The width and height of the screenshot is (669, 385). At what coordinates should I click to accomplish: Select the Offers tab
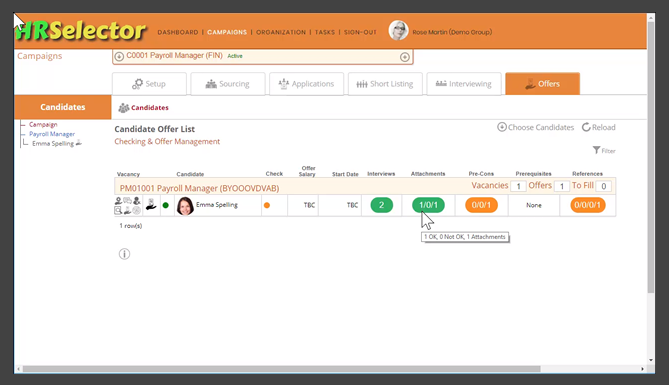point(542,84)
